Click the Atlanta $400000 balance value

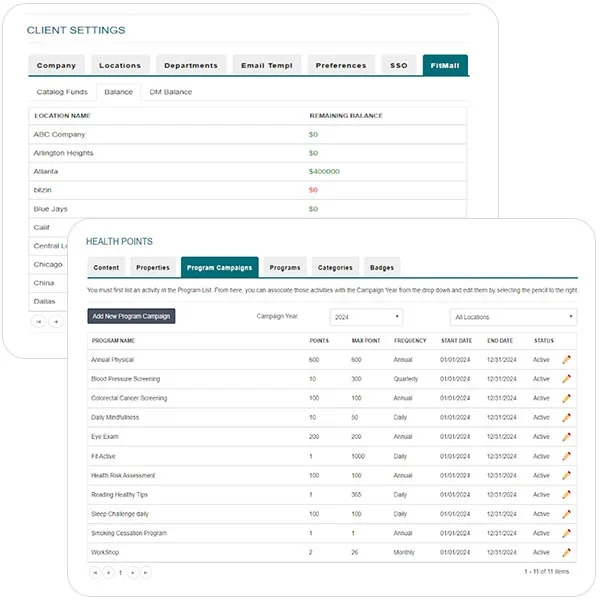[324, 171]
